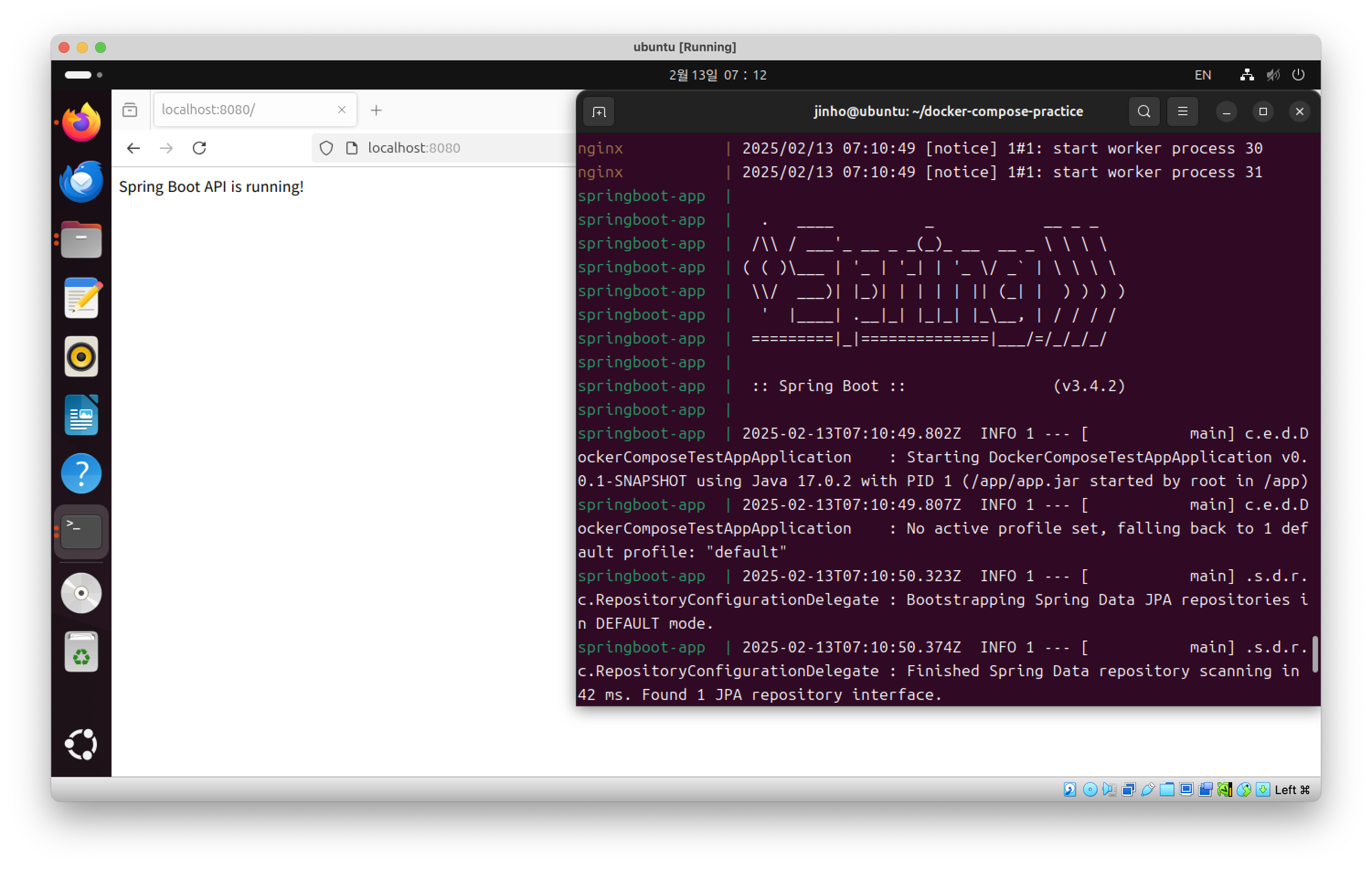Open the terminal hamburger menu

tap(1182, 111)
